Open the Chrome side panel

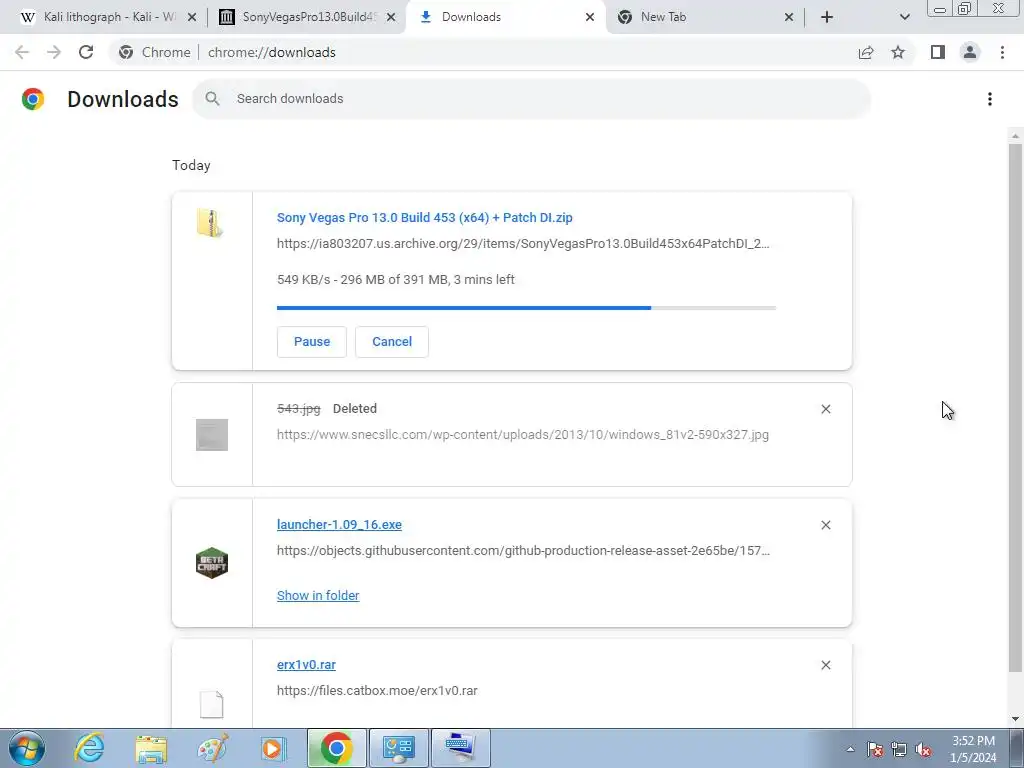tap(938, 52)
